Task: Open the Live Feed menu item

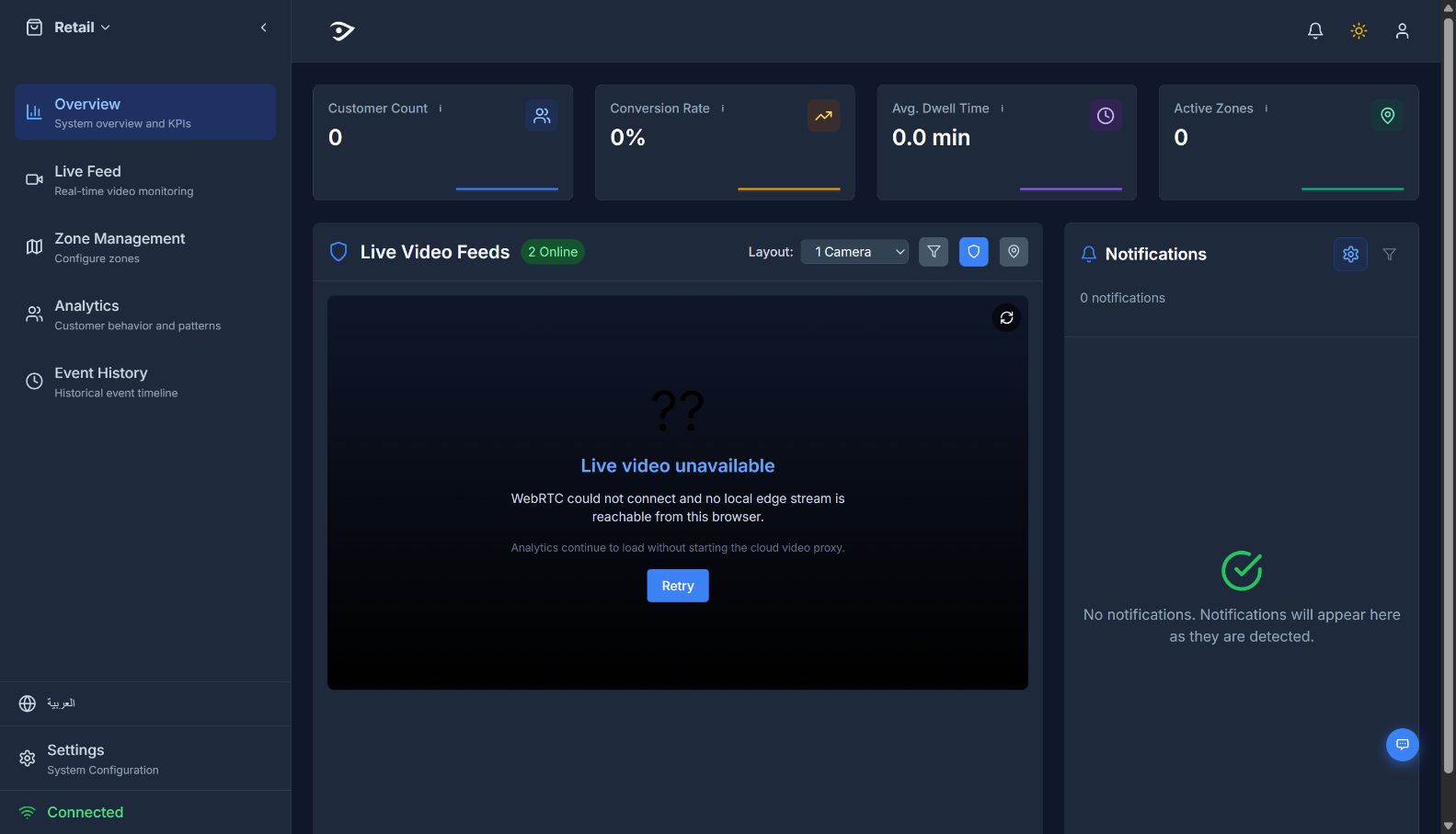Action: point(145,179)
